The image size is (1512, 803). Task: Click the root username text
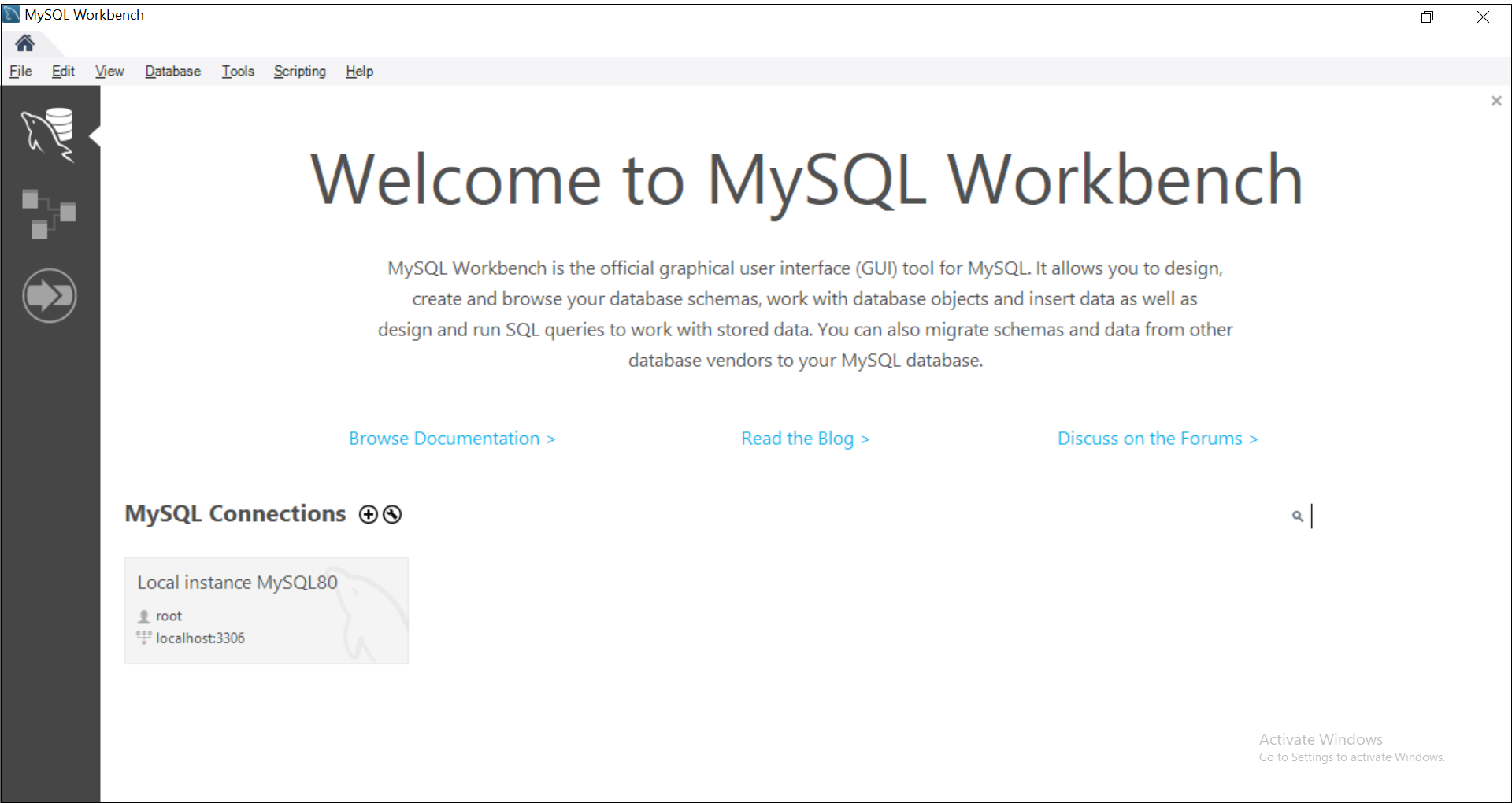169,616
